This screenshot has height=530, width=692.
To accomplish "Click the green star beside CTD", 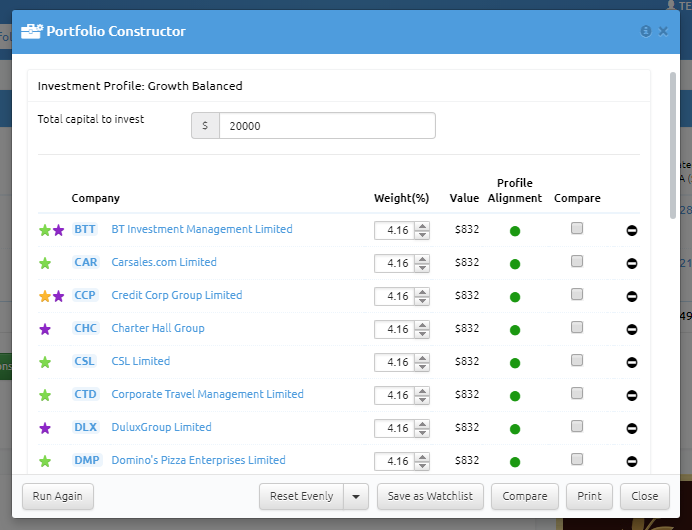I will pos(45,395).
